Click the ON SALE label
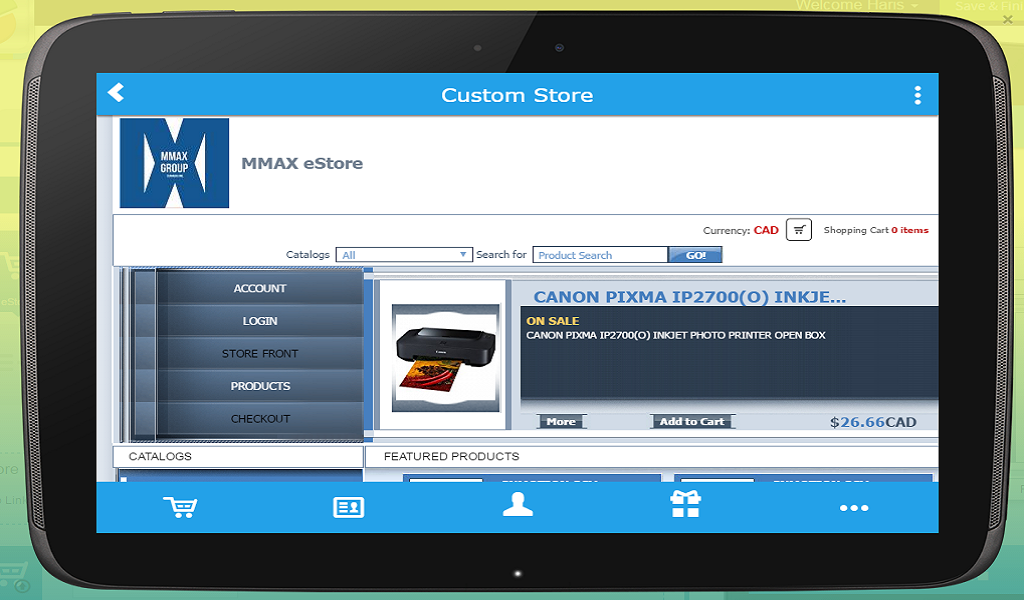The width and height of the screenshot is (1024, 600). [x=552, y=321]
